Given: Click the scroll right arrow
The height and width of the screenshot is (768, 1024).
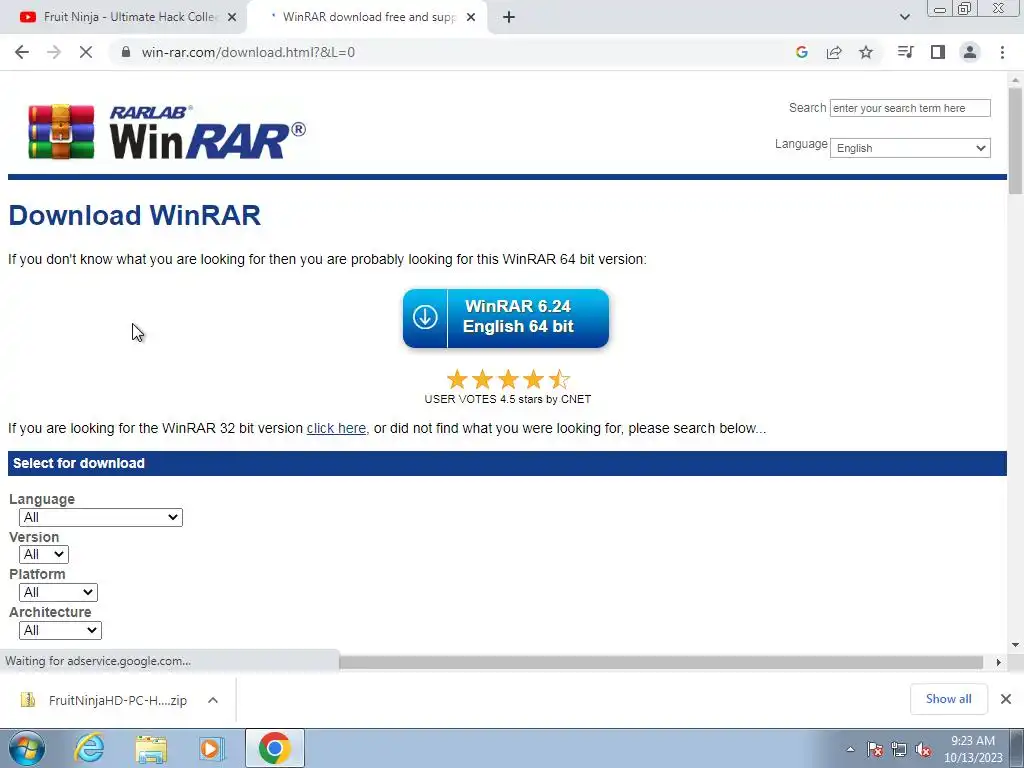Looking at the screenshot, I should (x=999, y=662).
